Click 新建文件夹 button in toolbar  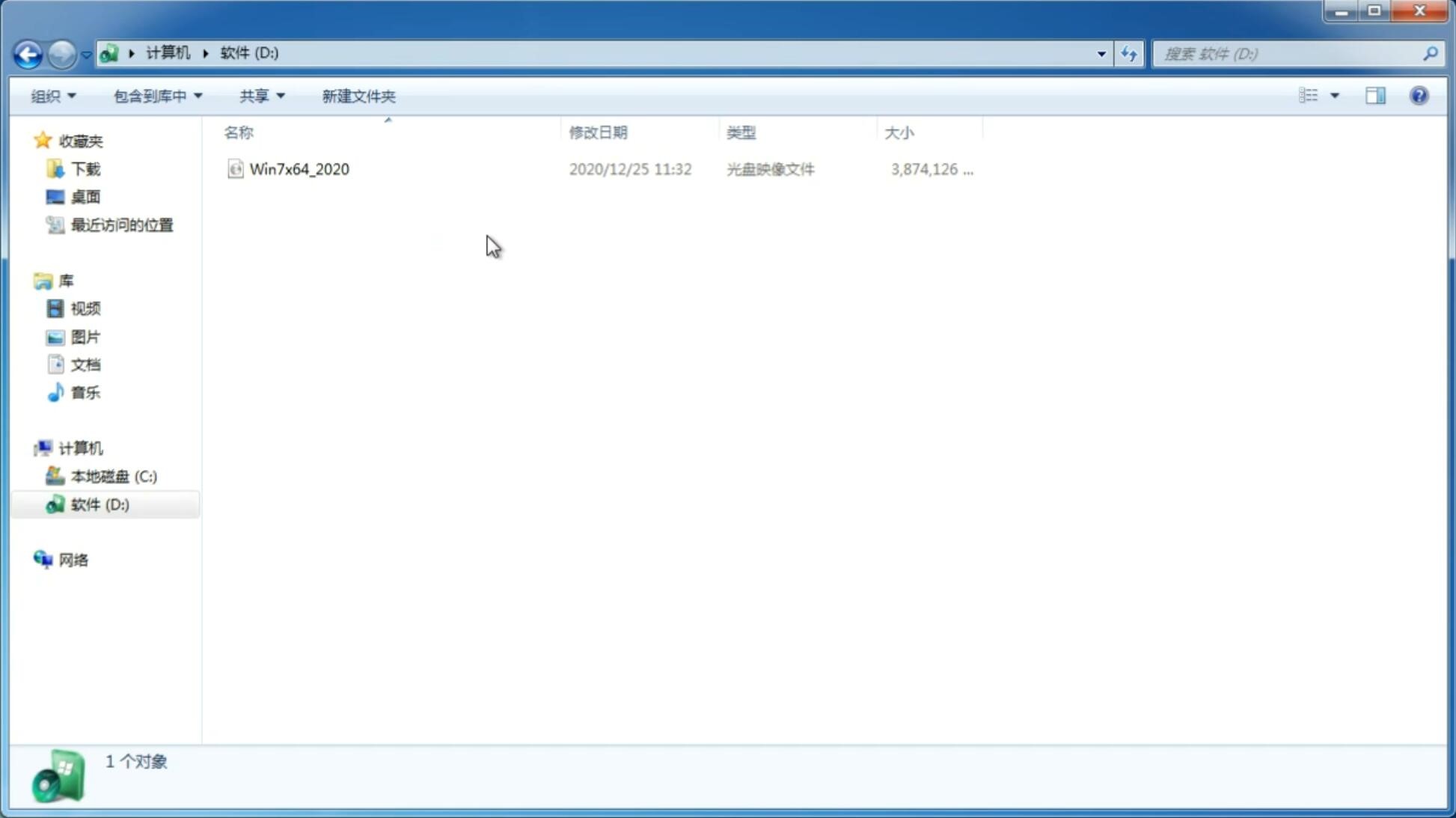click(358, 95)
